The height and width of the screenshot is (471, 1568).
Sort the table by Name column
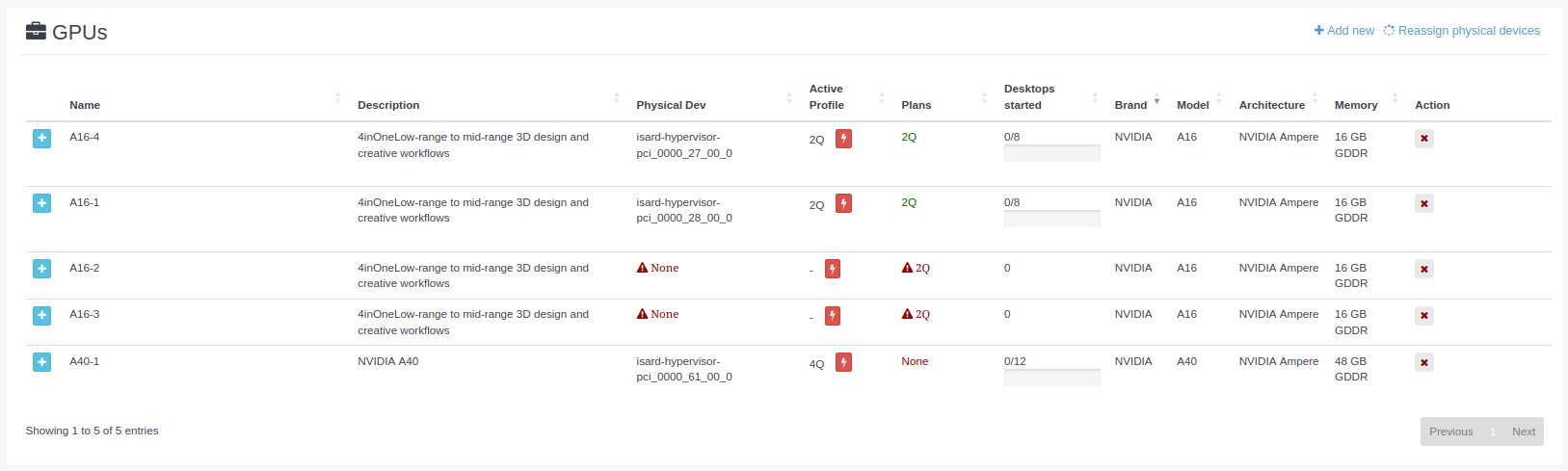85,105
